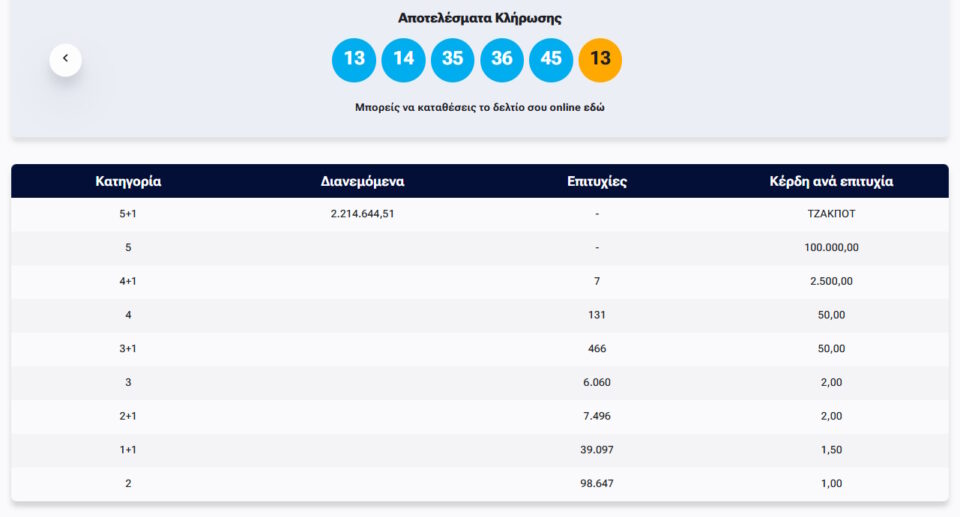Select the number 36 ball
960x517 pixels.
pyautogui.click(x=502, y=59)
